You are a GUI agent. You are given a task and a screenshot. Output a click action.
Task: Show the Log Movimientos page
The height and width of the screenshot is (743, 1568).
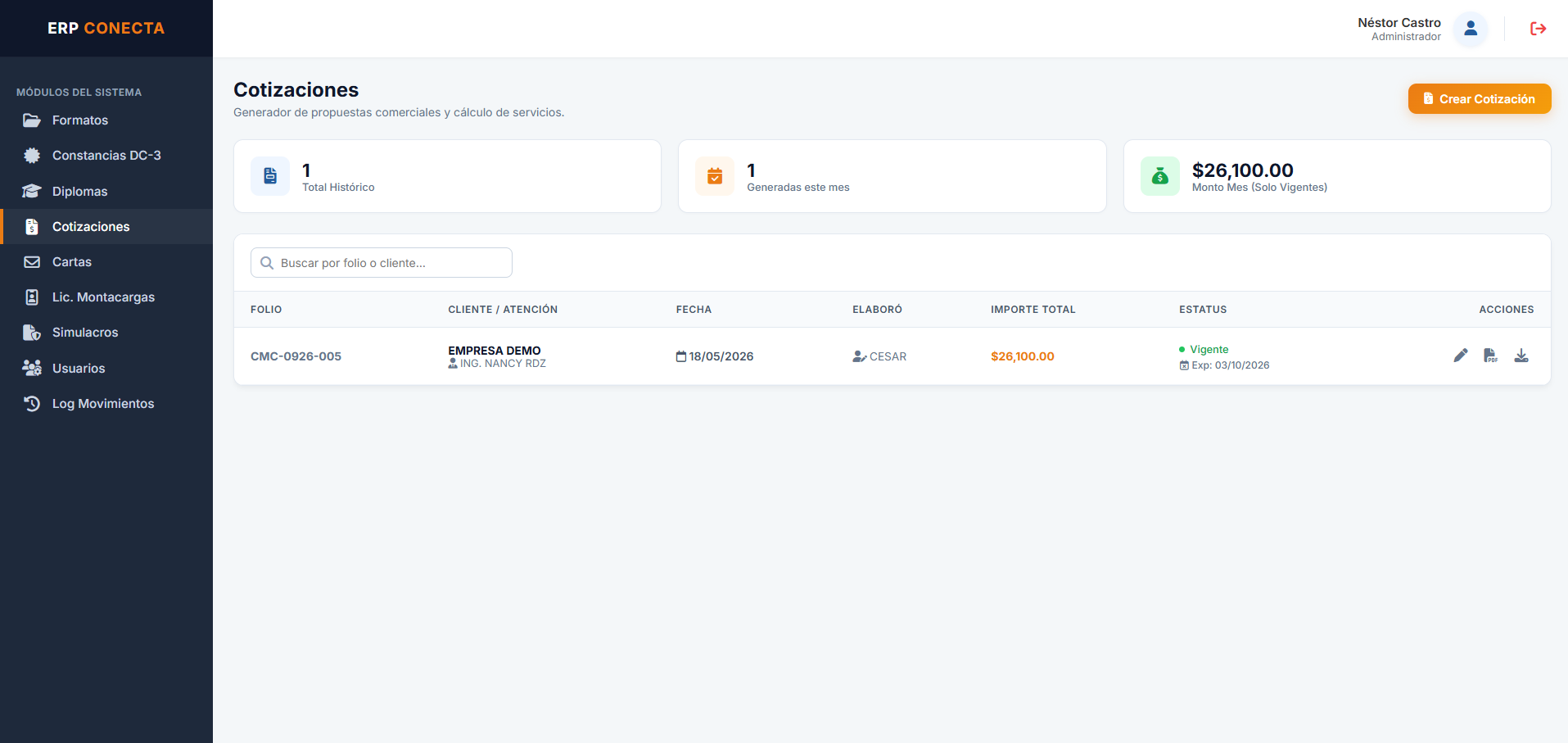tap(106, 403)
